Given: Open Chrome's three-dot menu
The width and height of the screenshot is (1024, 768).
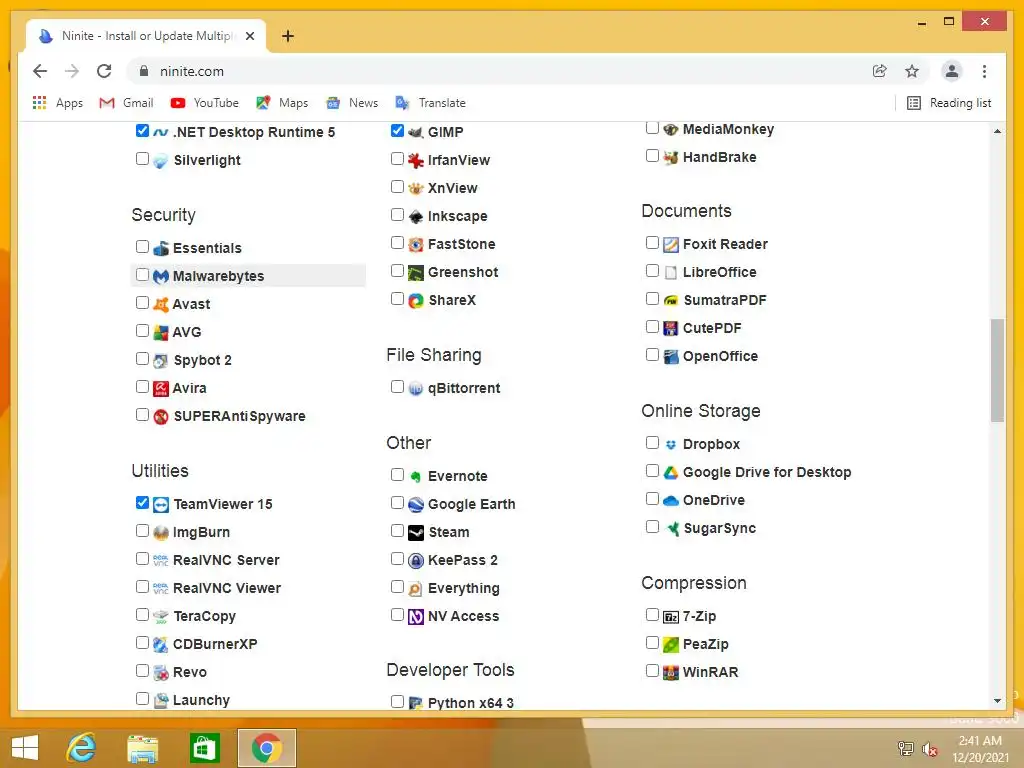Looking at the screenshot, I should click(984, 71).
